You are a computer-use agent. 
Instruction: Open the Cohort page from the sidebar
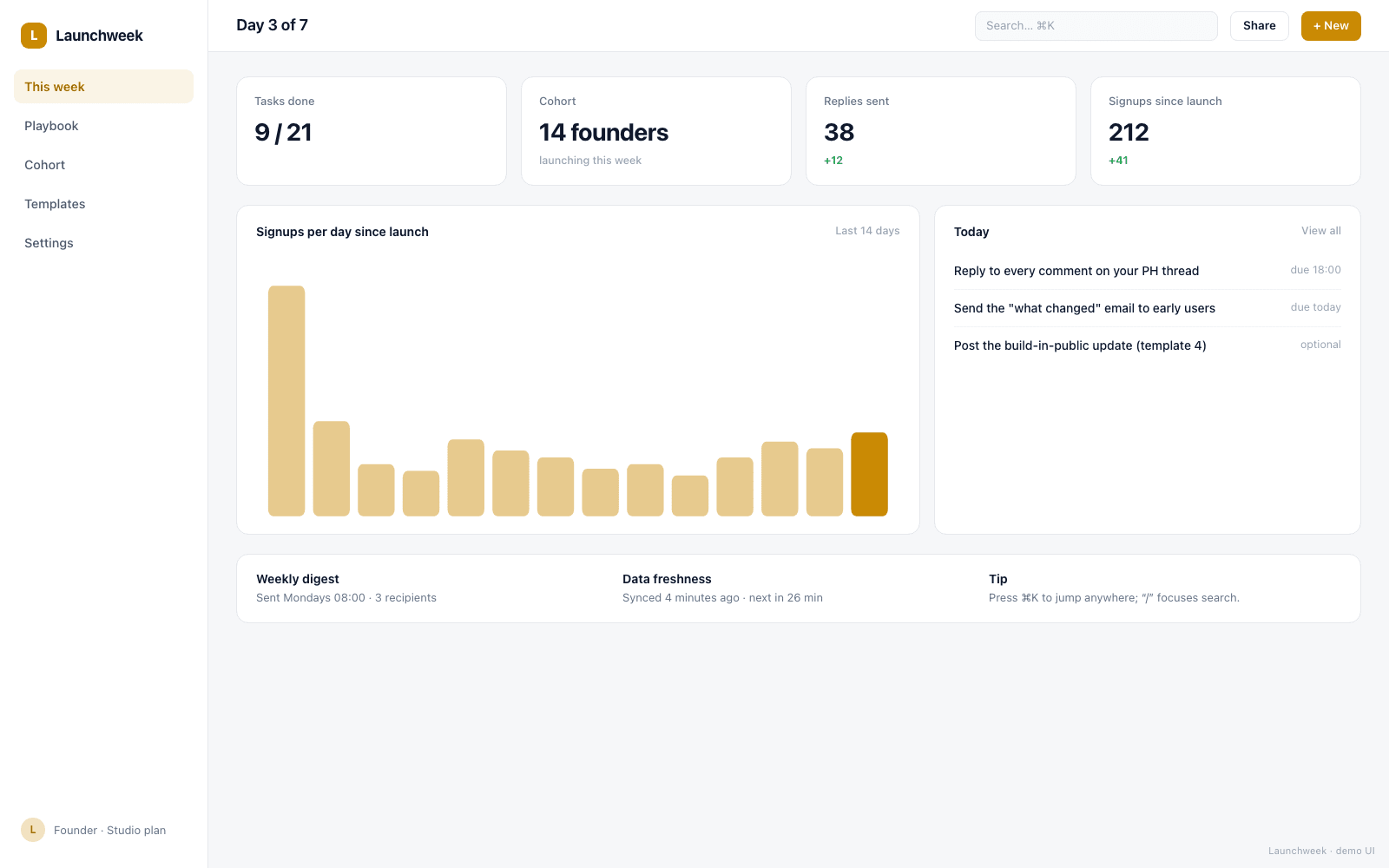[103, 165]
